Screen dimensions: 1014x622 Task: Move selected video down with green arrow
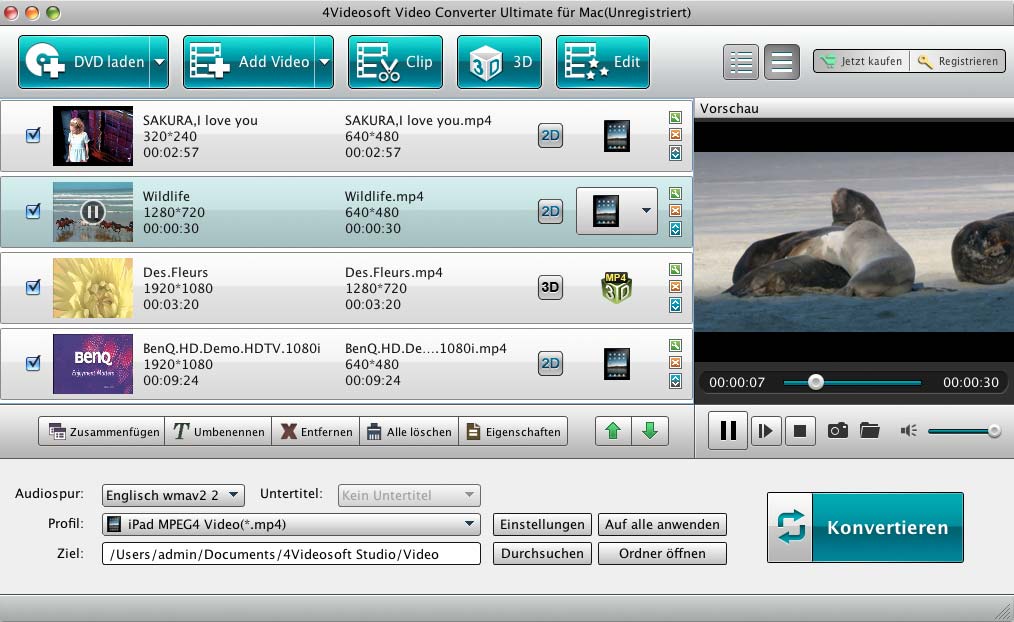click(650, 431)
